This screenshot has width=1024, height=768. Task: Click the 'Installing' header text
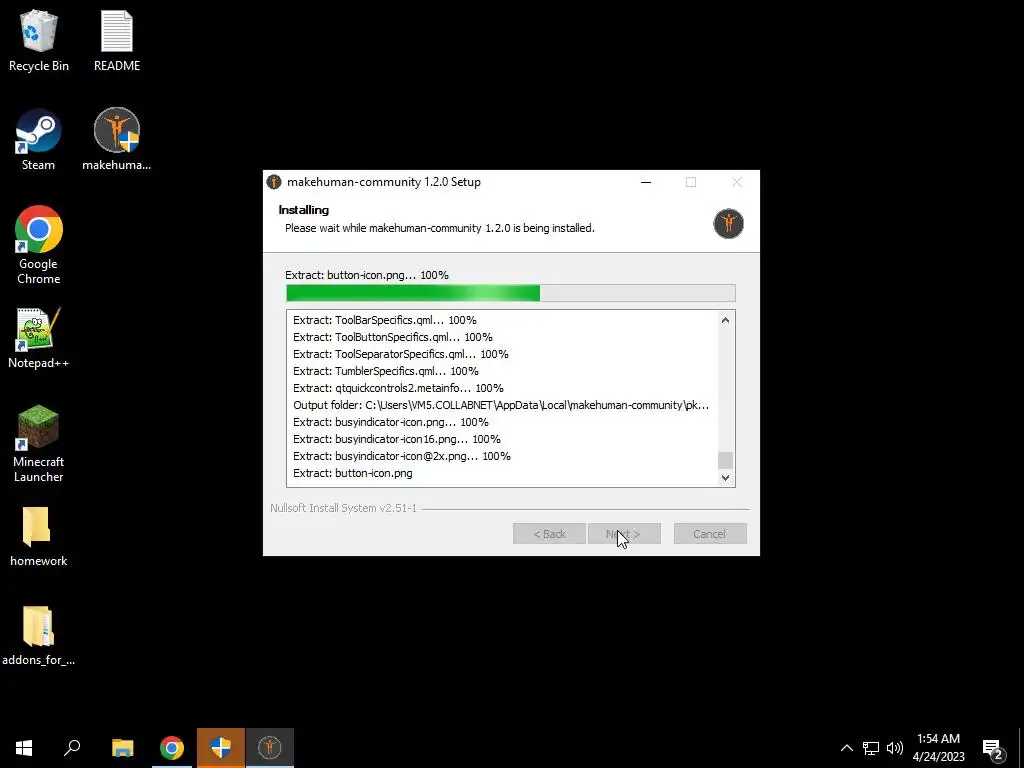pyautogui.click(x=304, y=210)
